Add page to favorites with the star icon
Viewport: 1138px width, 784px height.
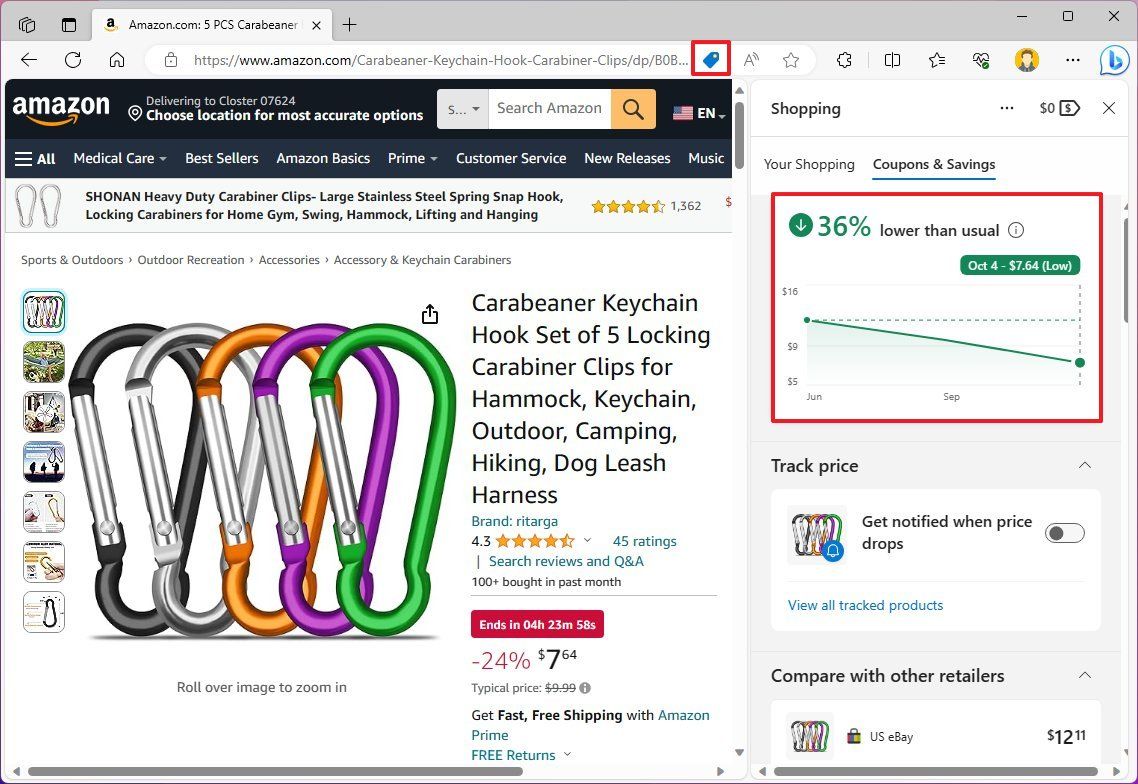791,59
